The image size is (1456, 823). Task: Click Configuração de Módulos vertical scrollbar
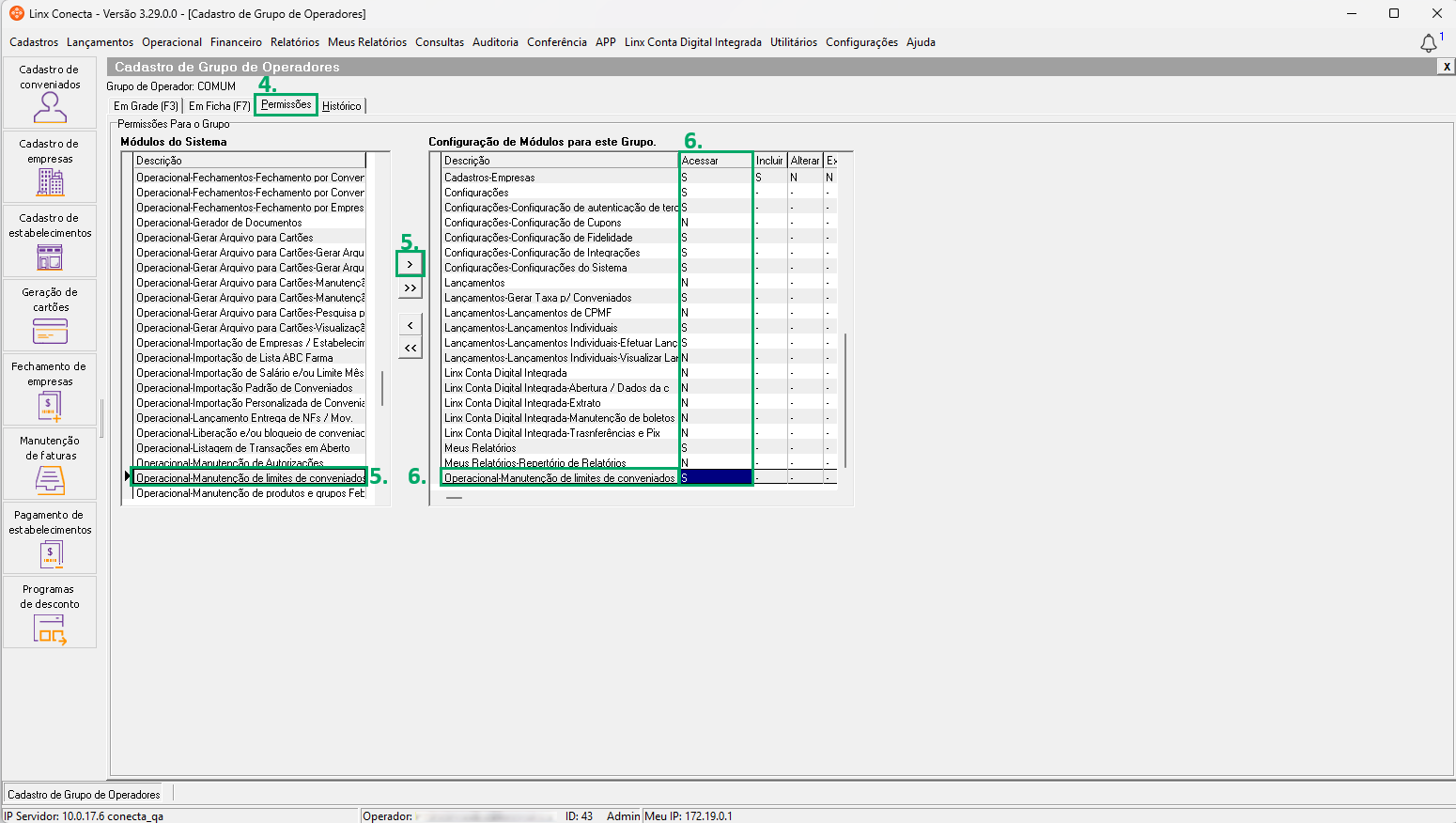845,400
